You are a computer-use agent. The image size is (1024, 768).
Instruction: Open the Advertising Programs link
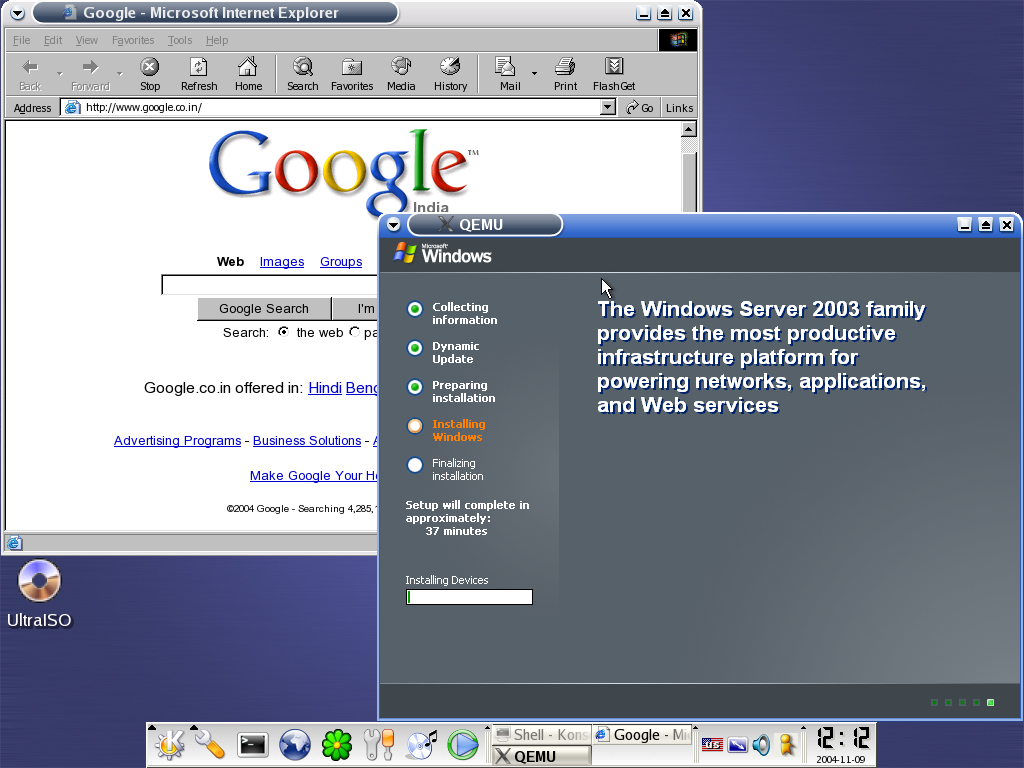[177, 441]
